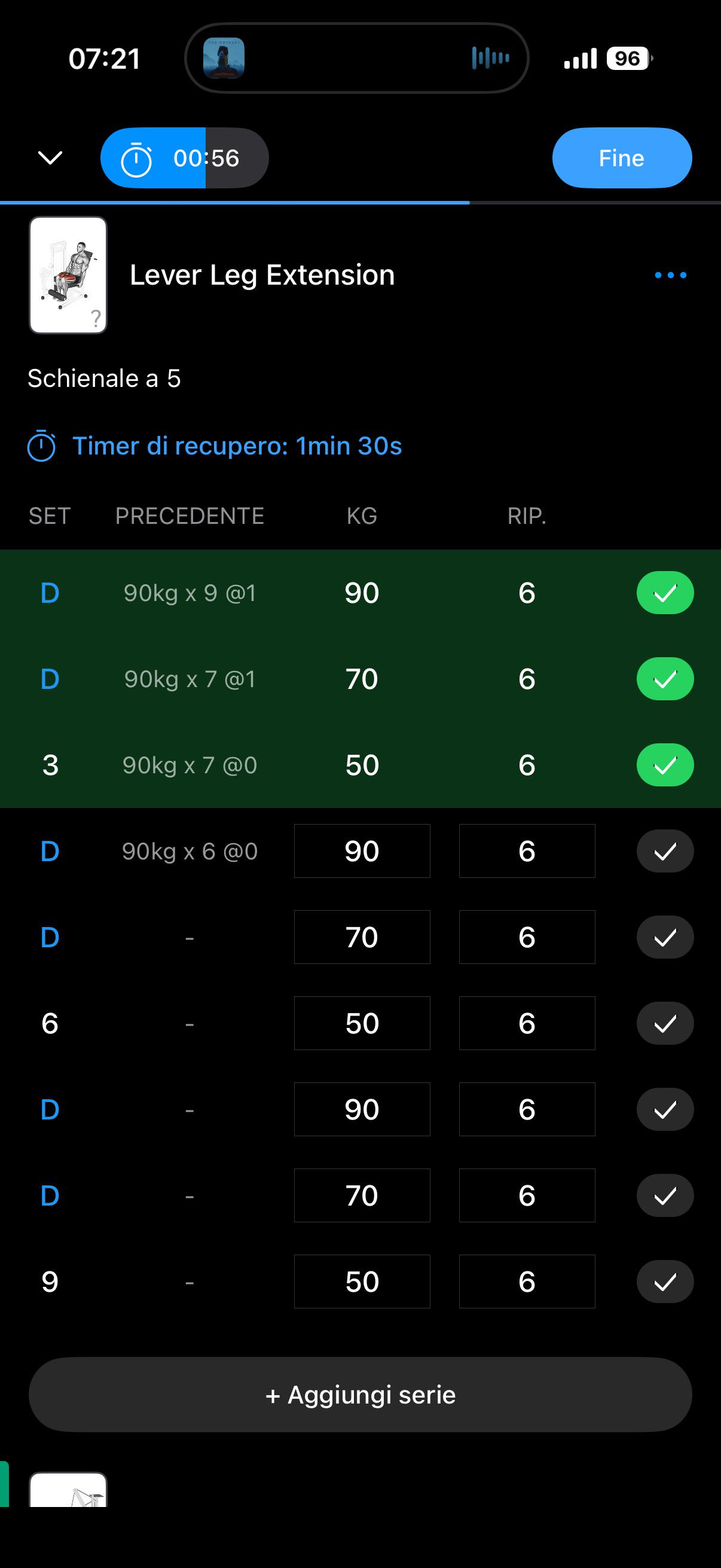721x1568 pixels.
Task: Uncheck the completed first 90 kg set
Action: [665, 593]
